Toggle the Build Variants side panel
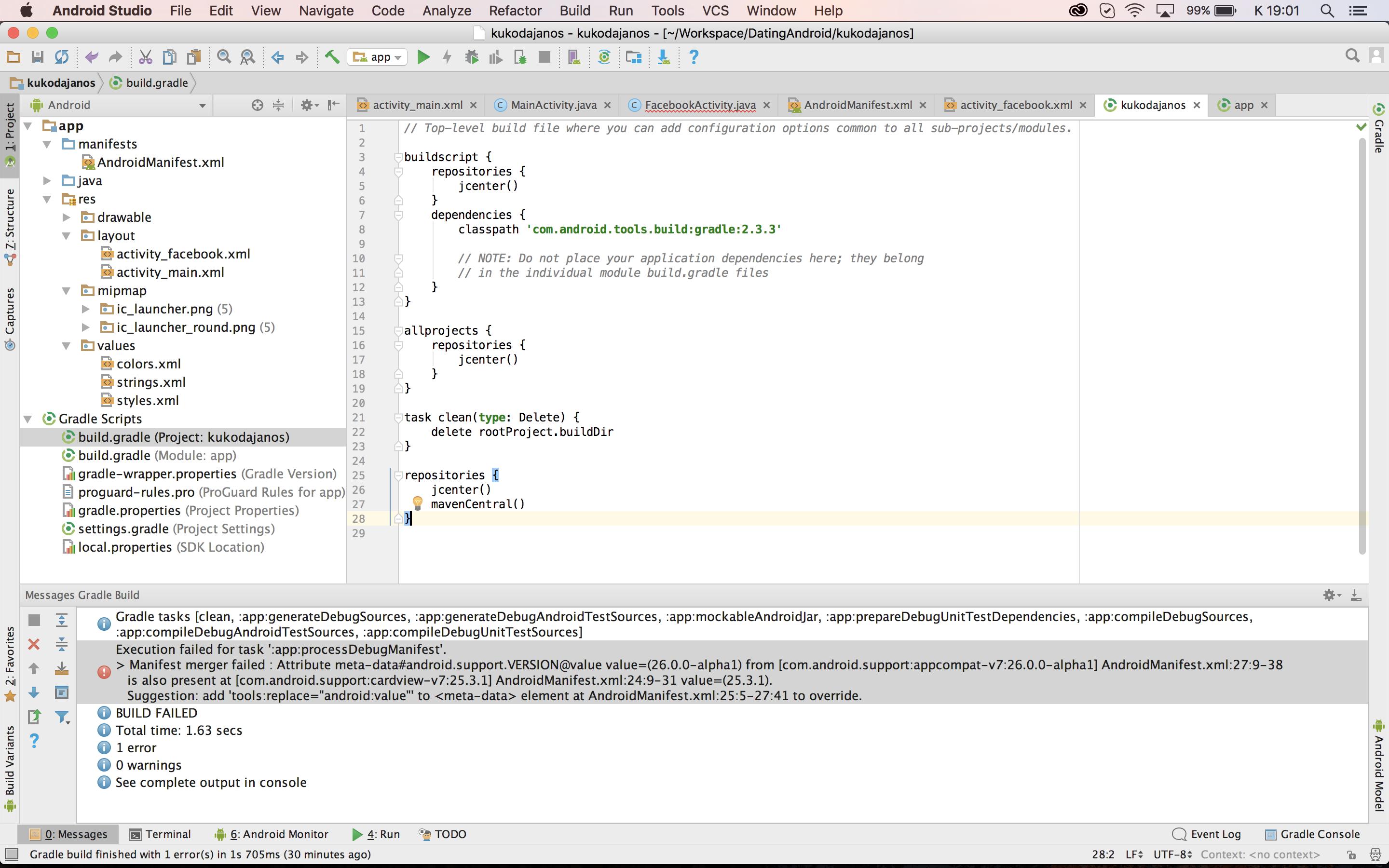The width and height of the screenshot is (1389, 868). 10,766
